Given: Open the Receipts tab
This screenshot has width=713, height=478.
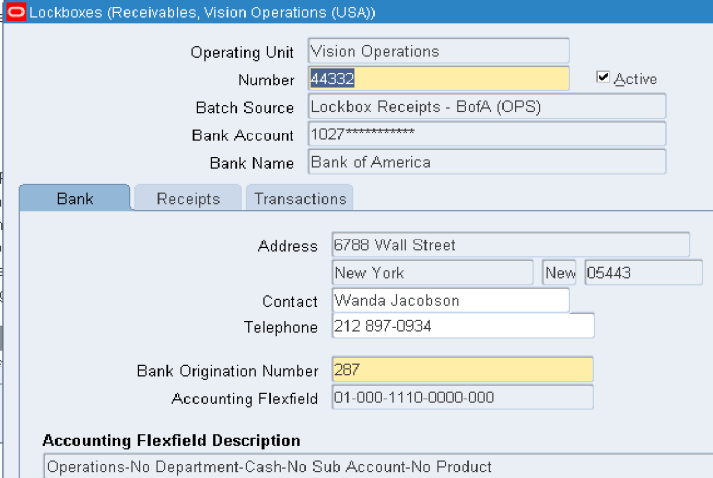Looking at the screenshot, I should tap(188, 198).
